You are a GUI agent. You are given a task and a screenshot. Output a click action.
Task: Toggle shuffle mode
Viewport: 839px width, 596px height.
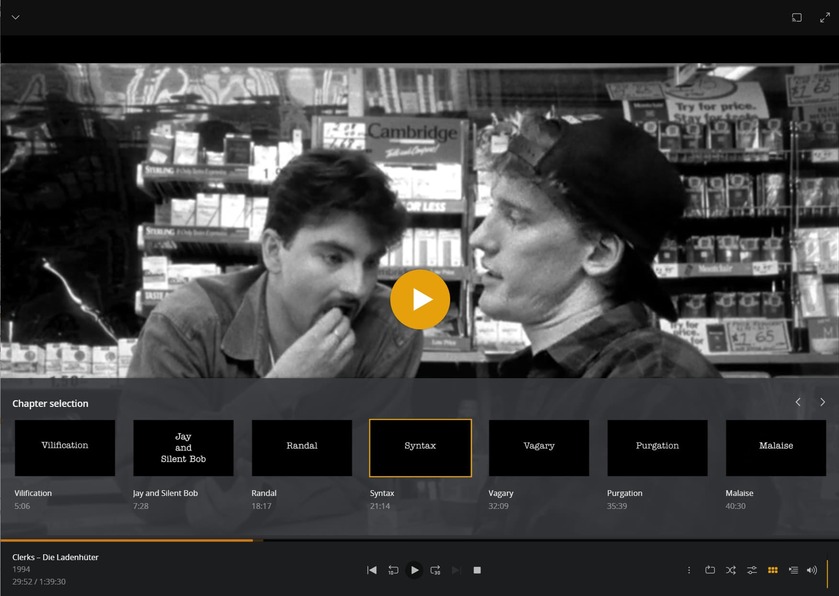tap(730, 570)
